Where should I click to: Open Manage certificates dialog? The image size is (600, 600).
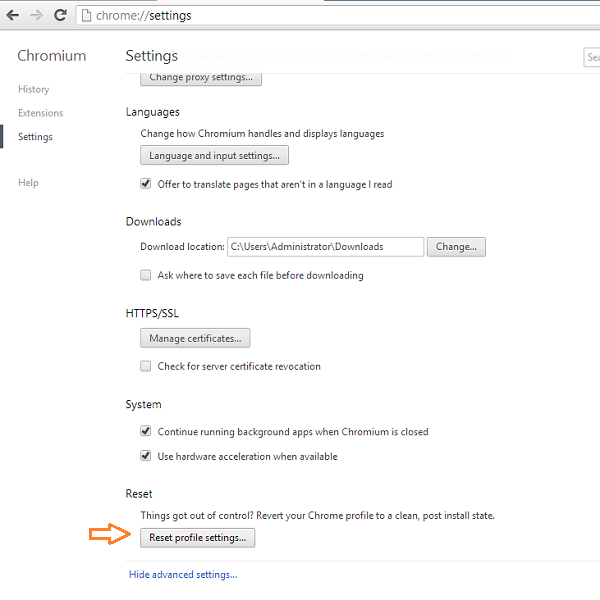(x=195, y=338)
